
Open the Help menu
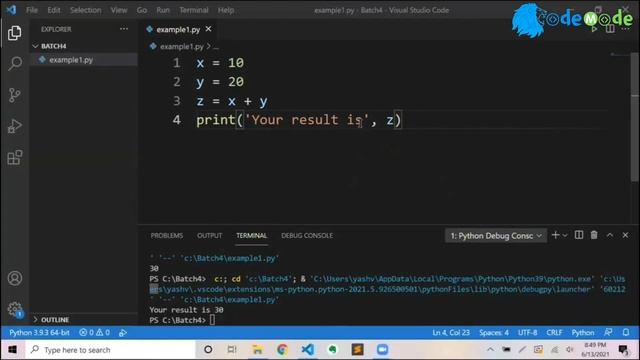coord(226,10)
